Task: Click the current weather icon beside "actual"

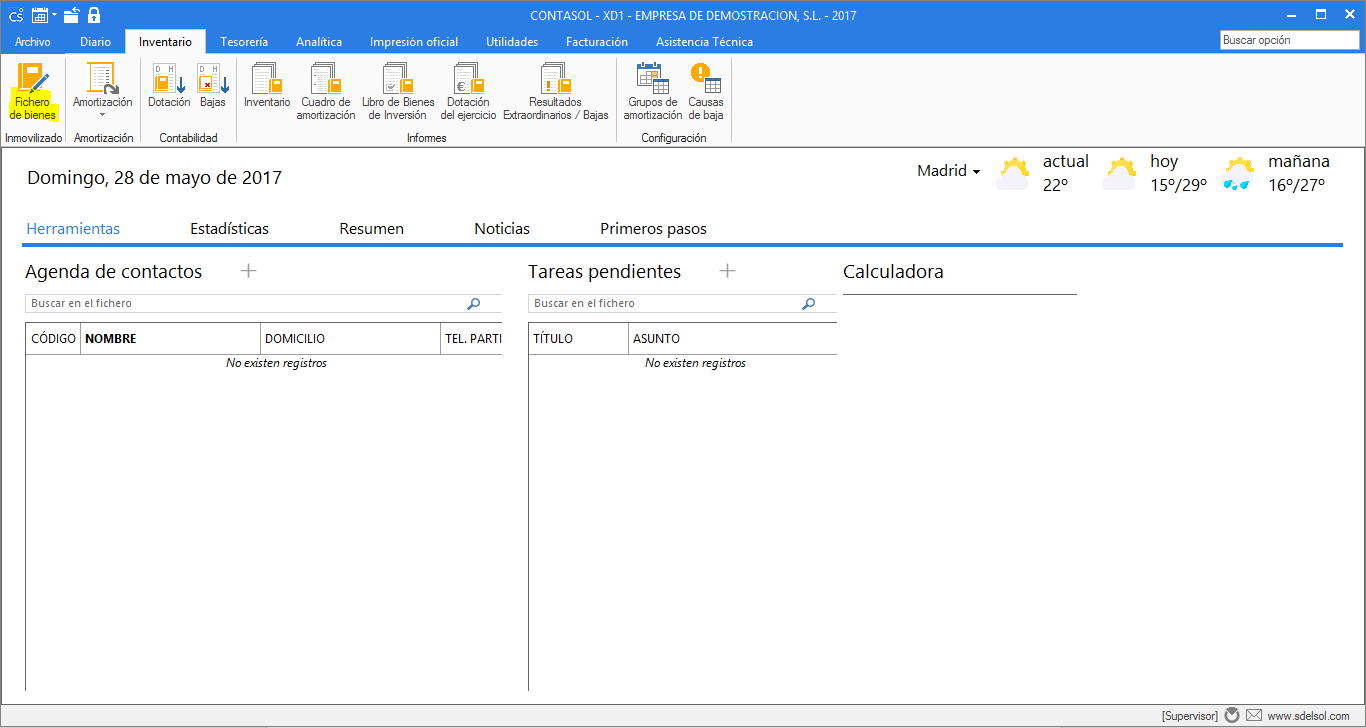Action: pos(1013,173)
